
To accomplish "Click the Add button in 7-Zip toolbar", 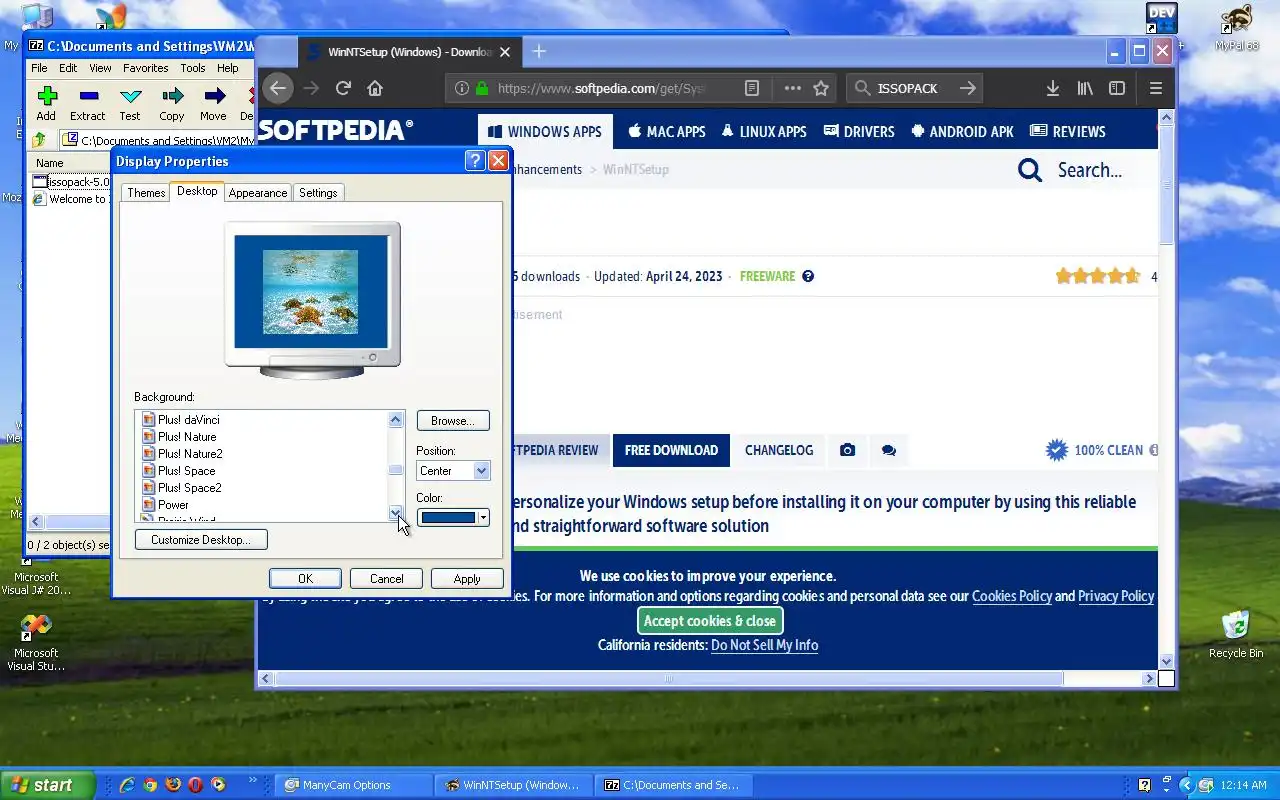I will click(x=46, y=103).
